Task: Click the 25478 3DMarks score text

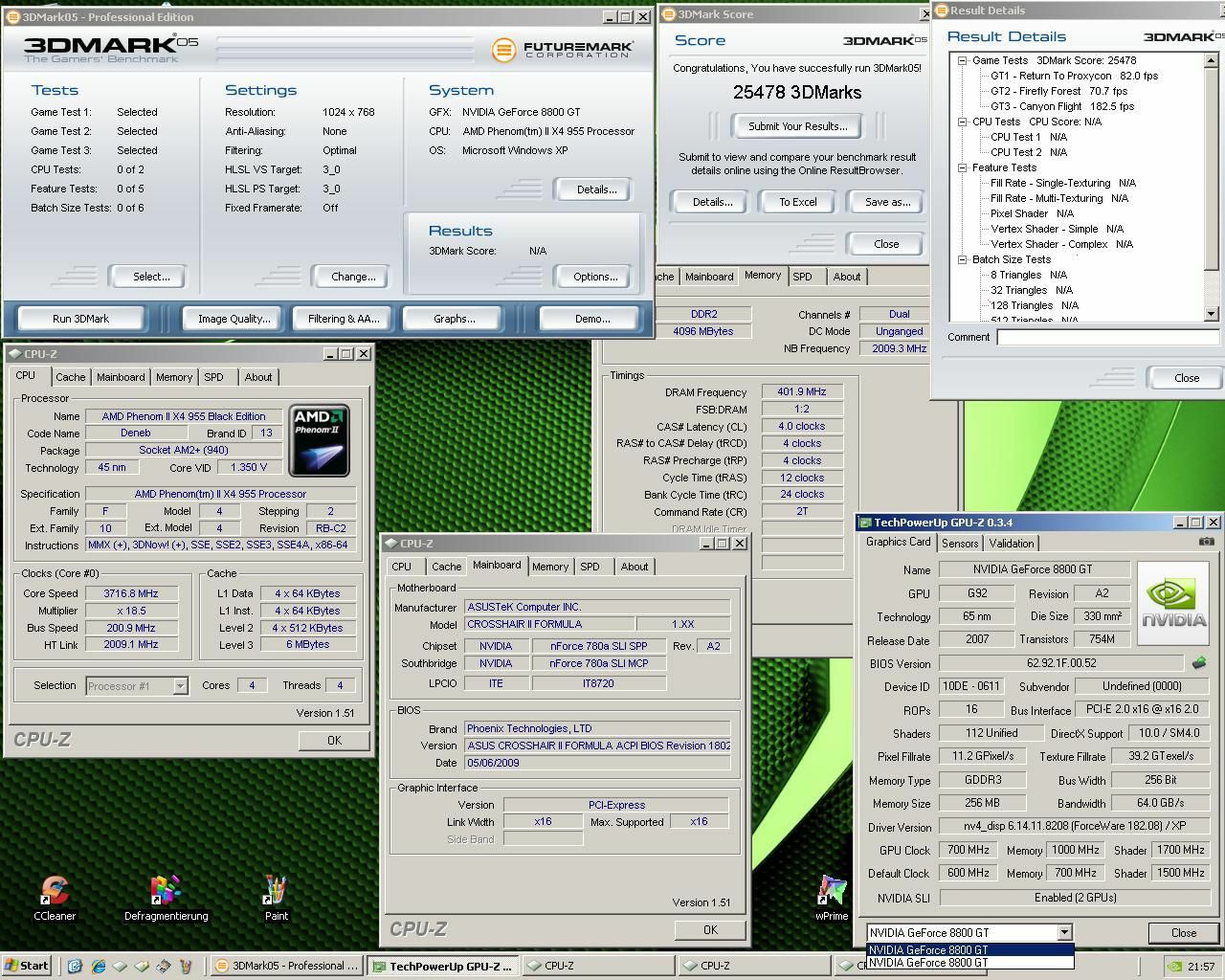Action: point(797,93)
